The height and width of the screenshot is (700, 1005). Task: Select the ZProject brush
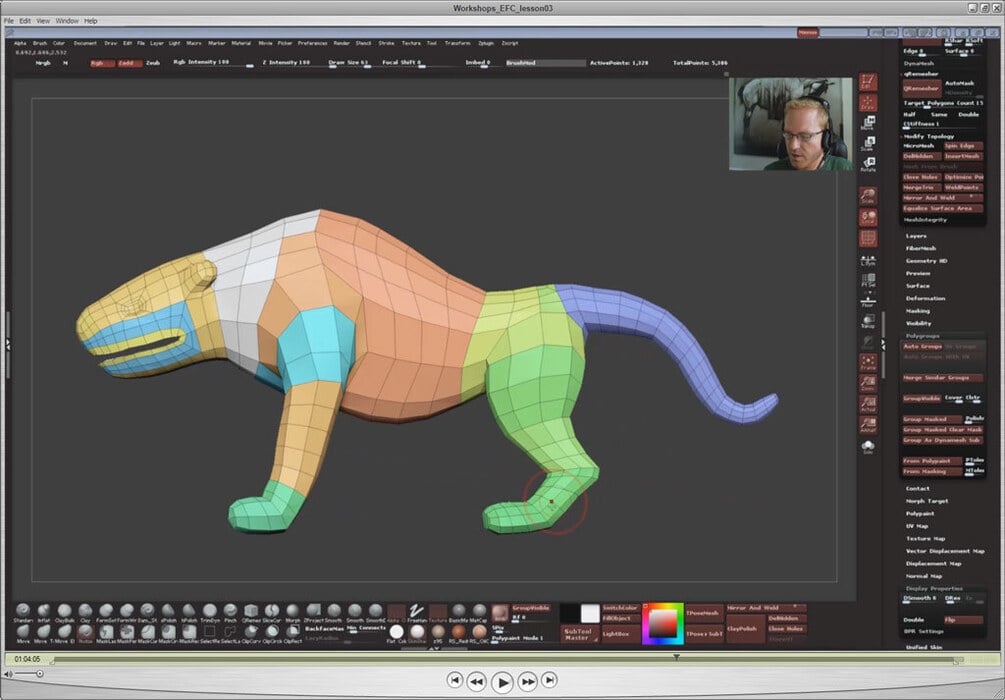[313, 612]
